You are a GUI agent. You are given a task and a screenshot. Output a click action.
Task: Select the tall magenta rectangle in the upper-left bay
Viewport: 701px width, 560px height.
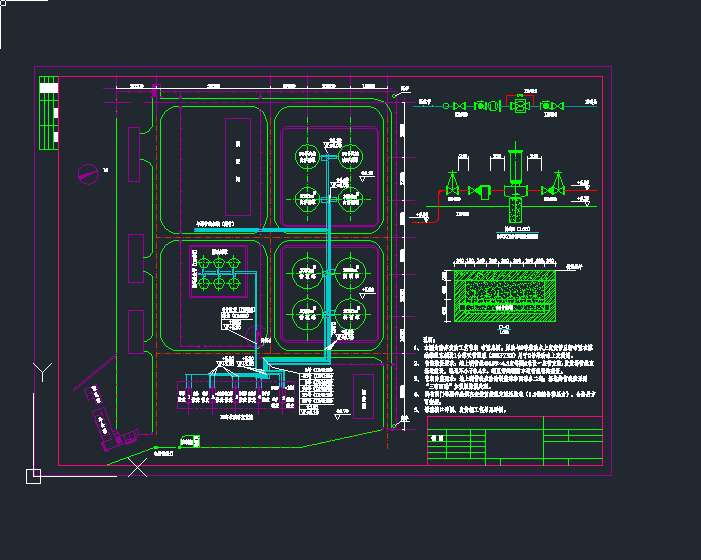[x=237, y=163]
